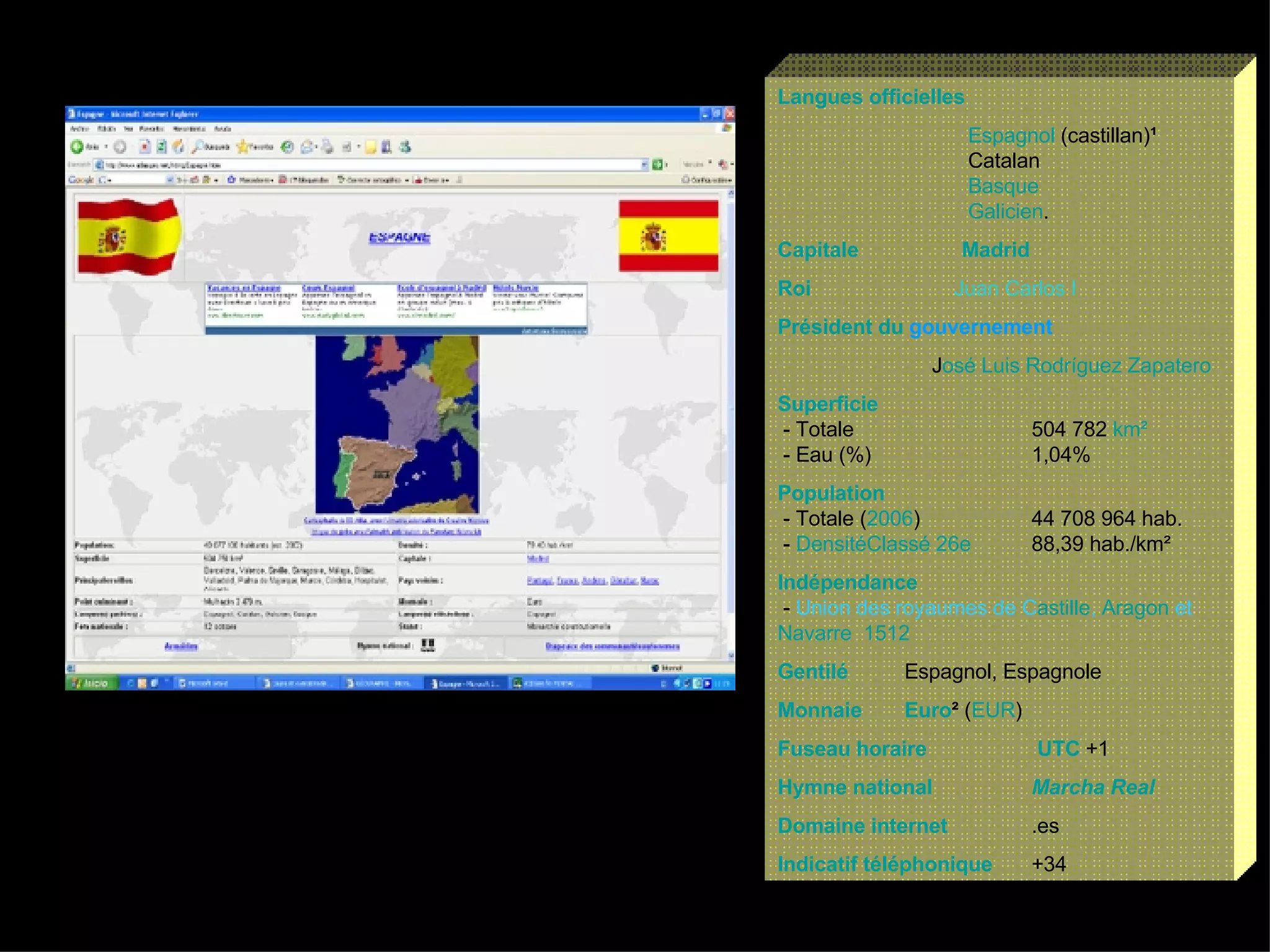Click the José Luis Rodríguez Zapatero link
The height and width of the screenshot is (952, 1270).
click(1072, 365)
